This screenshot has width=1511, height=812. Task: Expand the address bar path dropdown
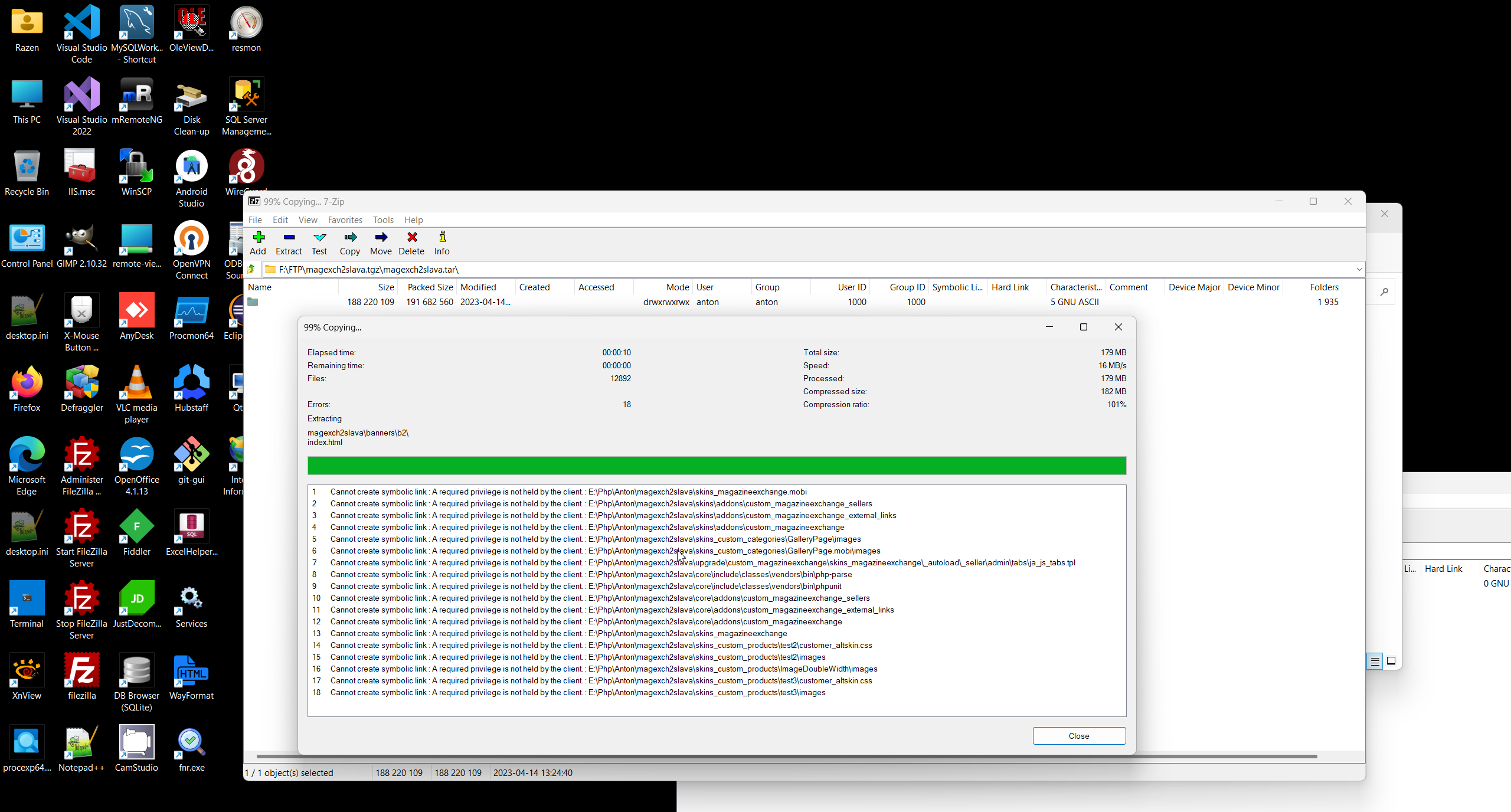pos(1359,269)
